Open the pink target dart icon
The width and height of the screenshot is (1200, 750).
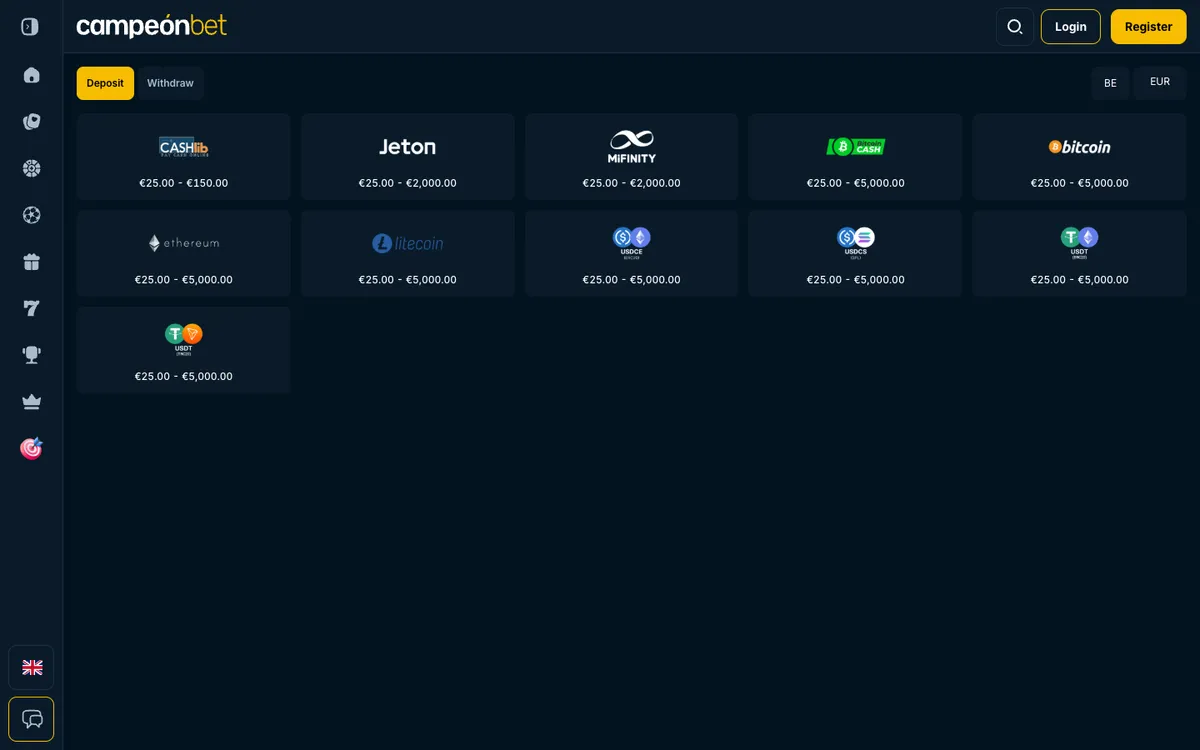pyautogui.click(x=31, y=448)
